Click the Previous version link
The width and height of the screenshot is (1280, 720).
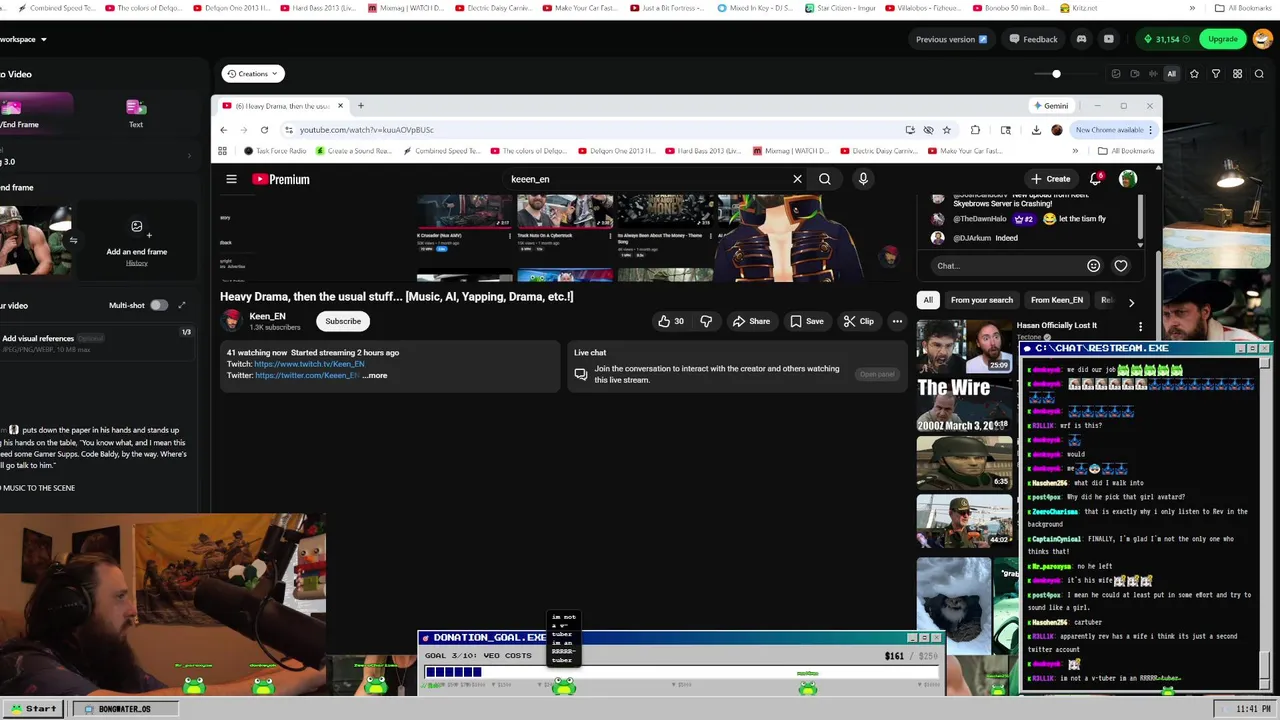[951, 39]
